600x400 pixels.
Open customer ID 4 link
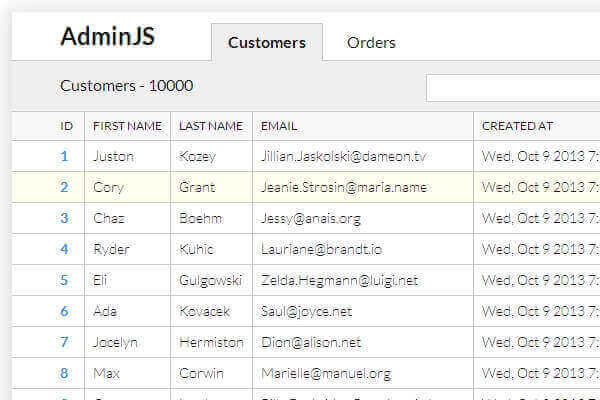[x=64, y=249]
